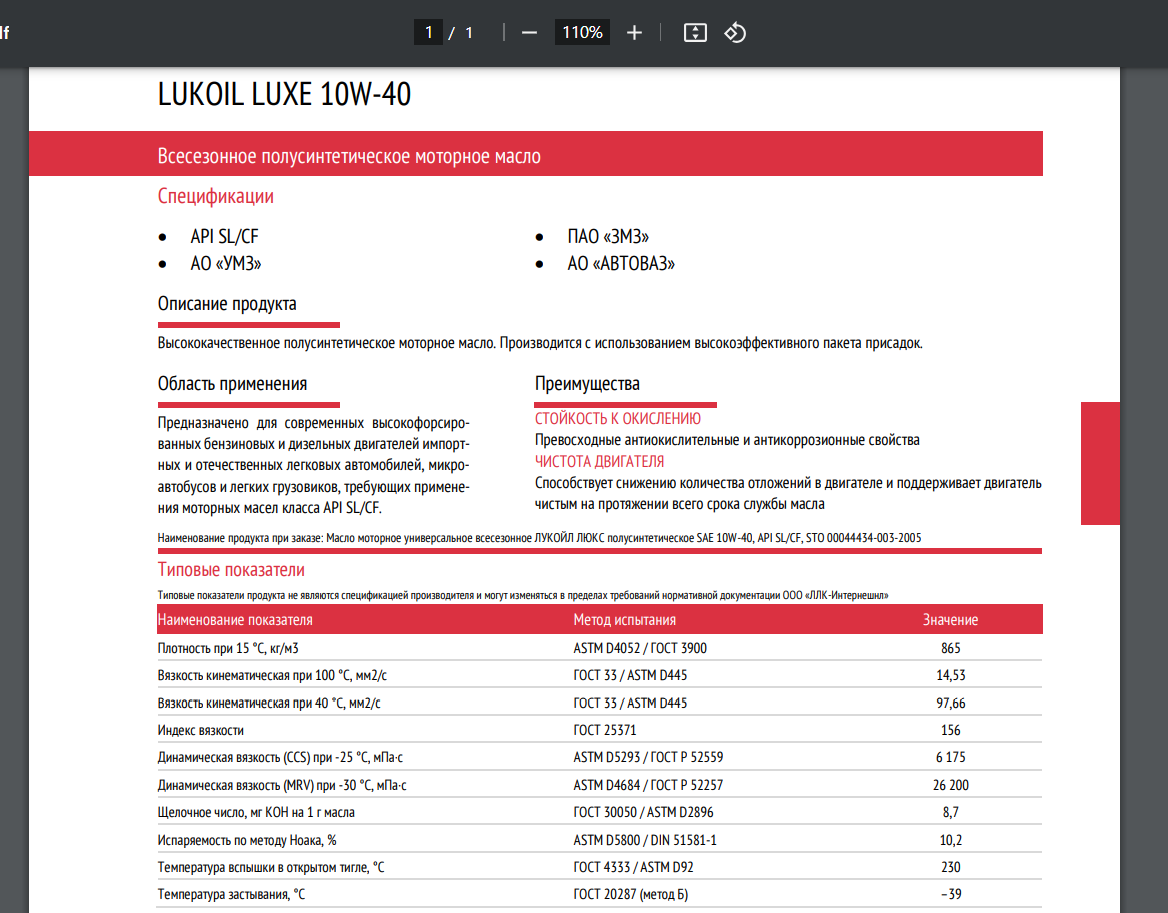The image size is (1168, 913).
Task: Select the "ASTM D5800 / DIN 51581-1" cell
Action: [645, 840]
